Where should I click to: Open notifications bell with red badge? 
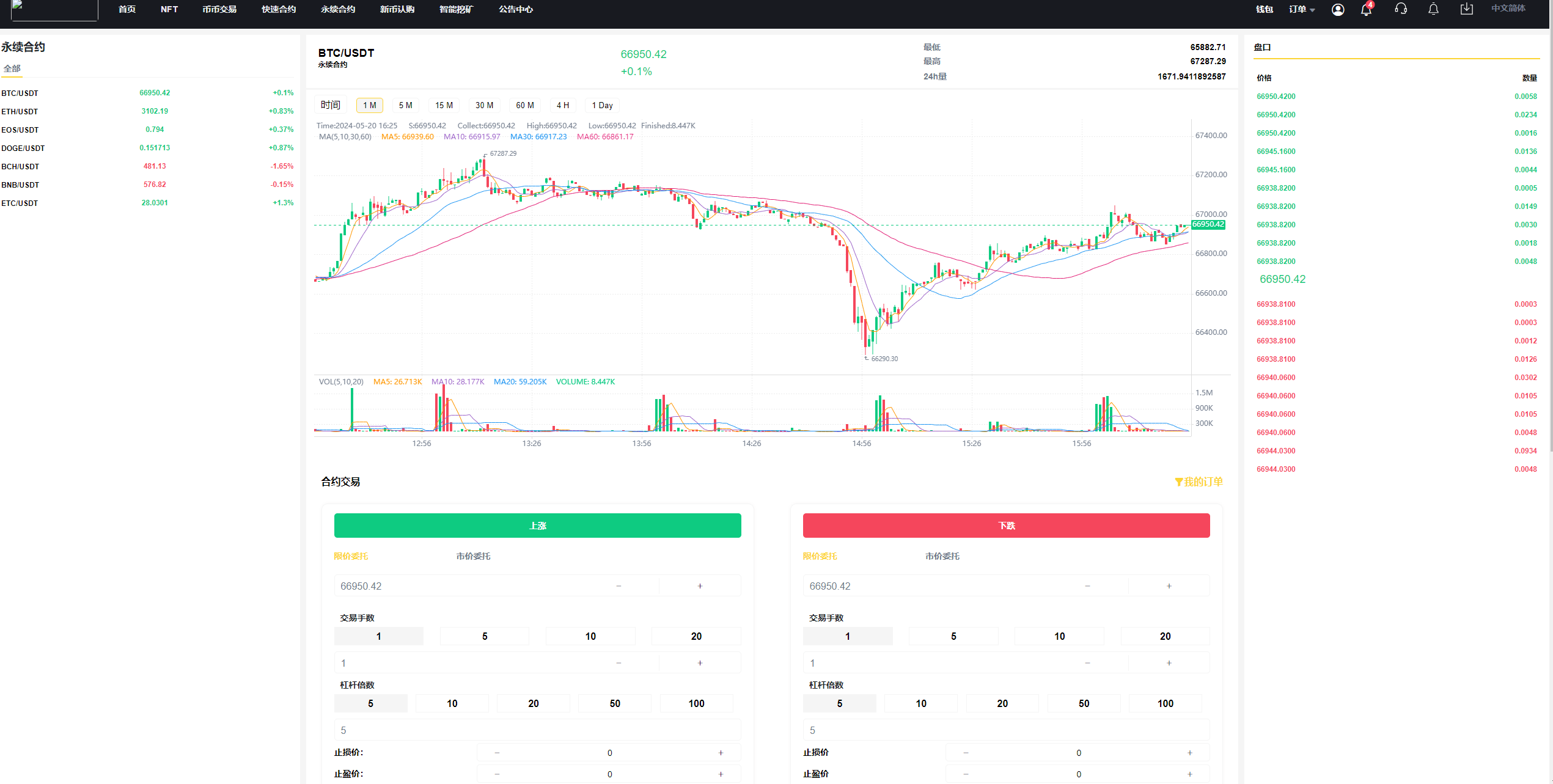pyautogui.click(x=1366, y=9)
